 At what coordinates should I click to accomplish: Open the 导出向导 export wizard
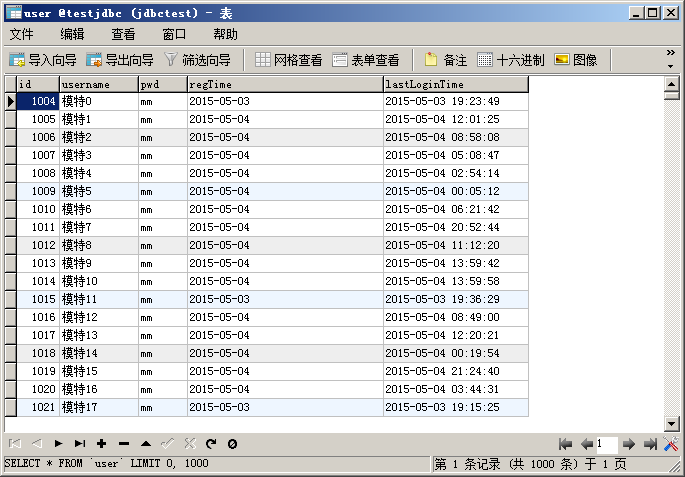point(119,60)
